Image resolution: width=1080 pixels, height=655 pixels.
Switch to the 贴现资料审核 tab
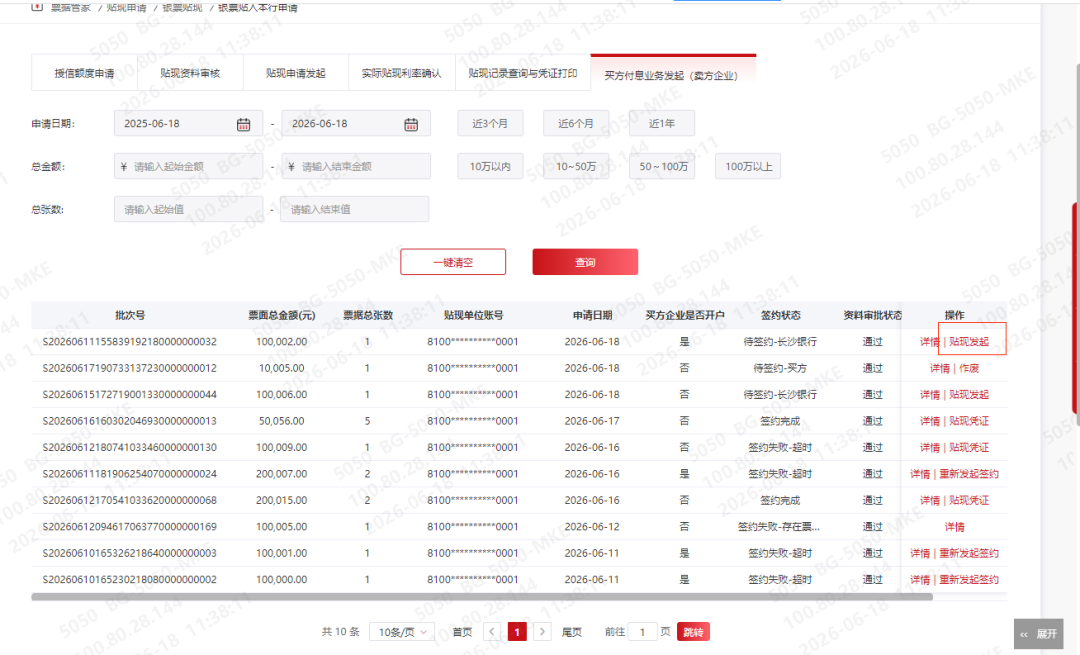(x=190, y=73)
